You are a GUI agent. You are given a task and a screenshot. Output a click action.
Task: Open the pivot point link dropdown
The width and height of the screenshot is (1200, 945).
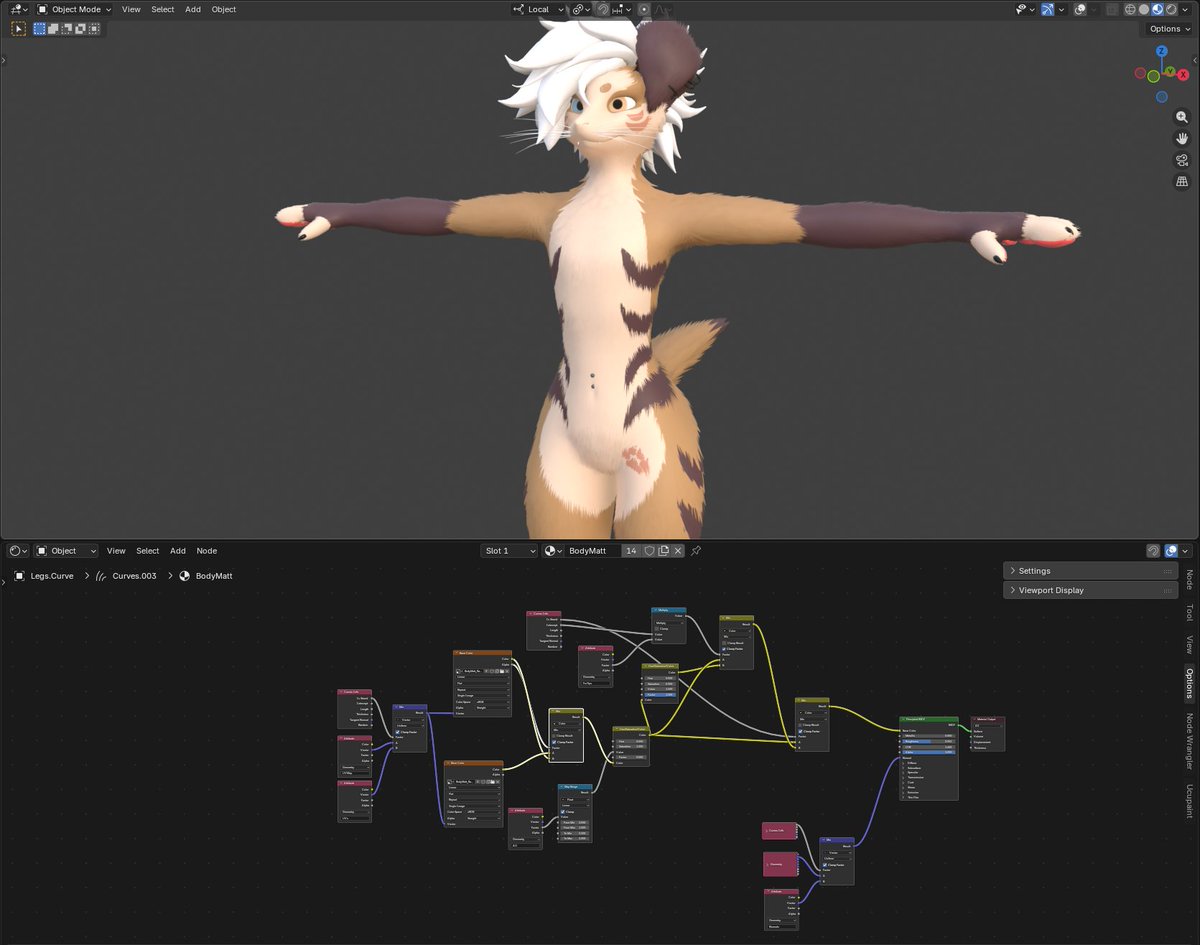(x=581, y=9)
